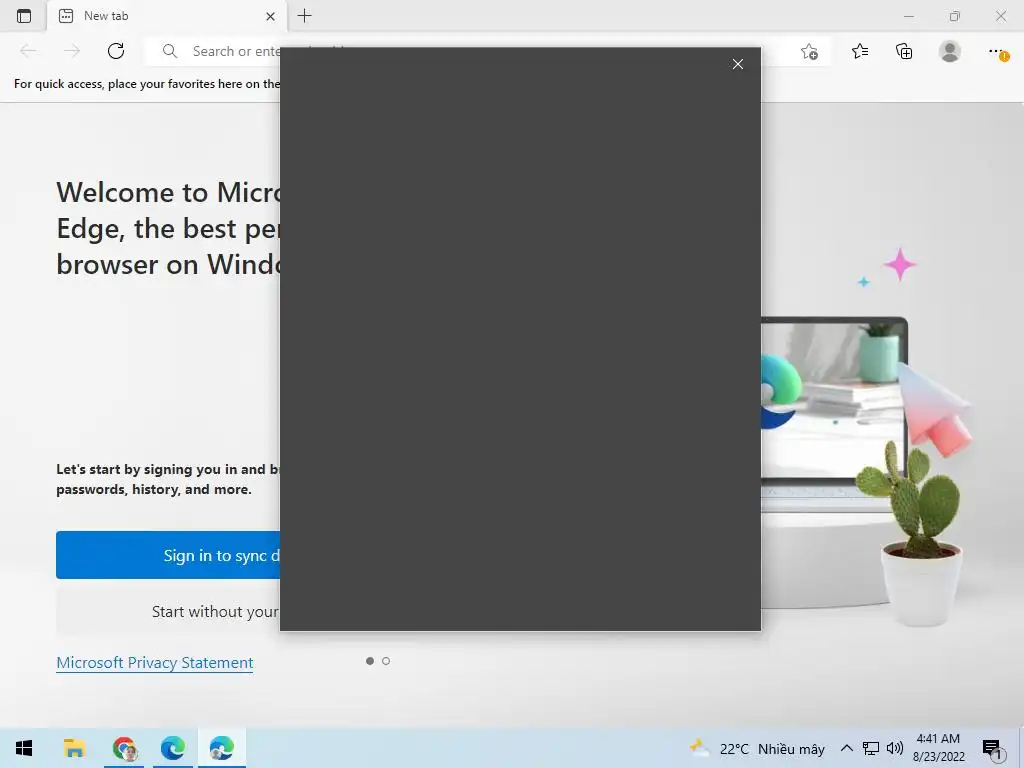Click Sign in to sync data button
The image size is (1024, 768).
point(168,555)
